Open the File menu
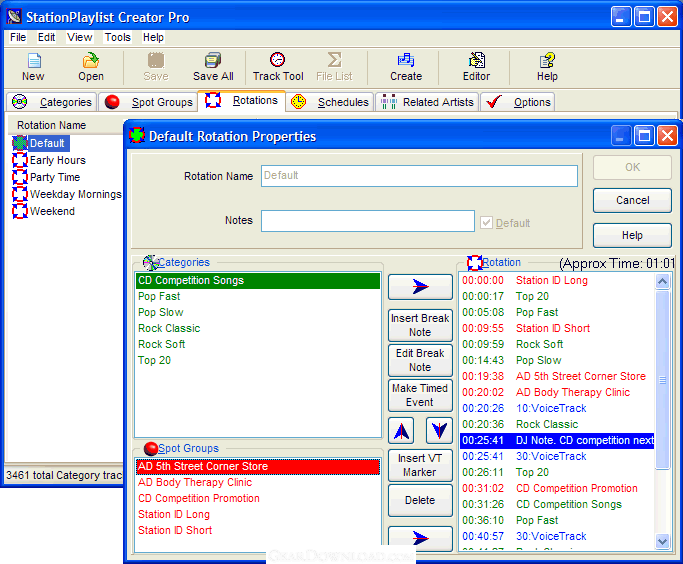The height and width of the screenshot is (564, 683). (18, 37)
